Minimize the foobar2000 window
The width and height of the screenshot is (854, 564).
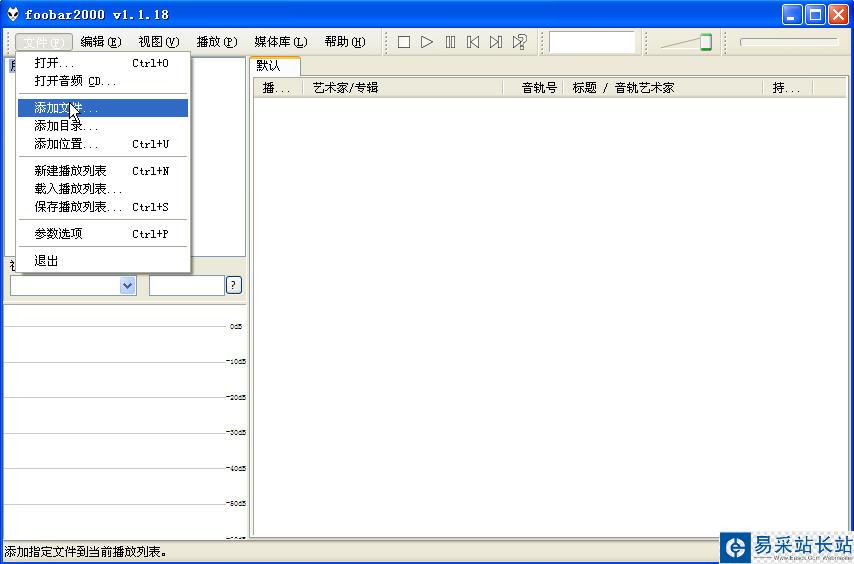[x=792, y=15]
